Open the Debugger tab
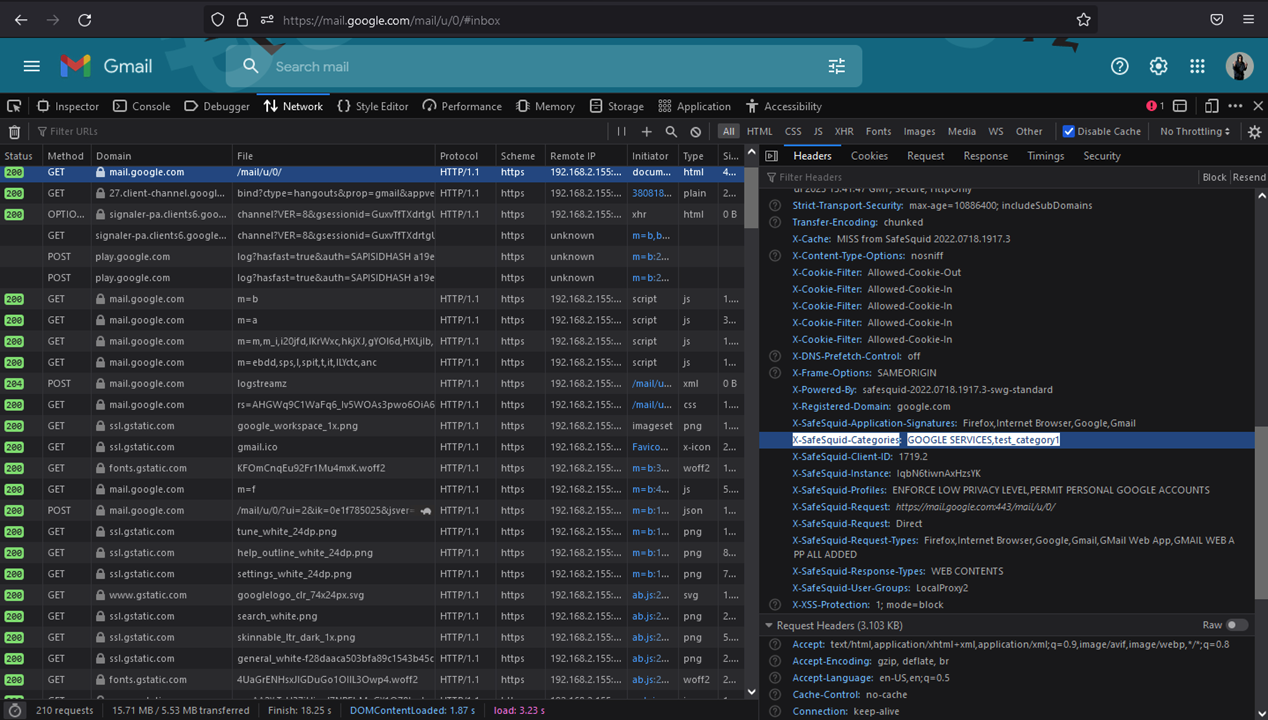The height and width of the screenshot is (720, 1268). coord(217,106)
